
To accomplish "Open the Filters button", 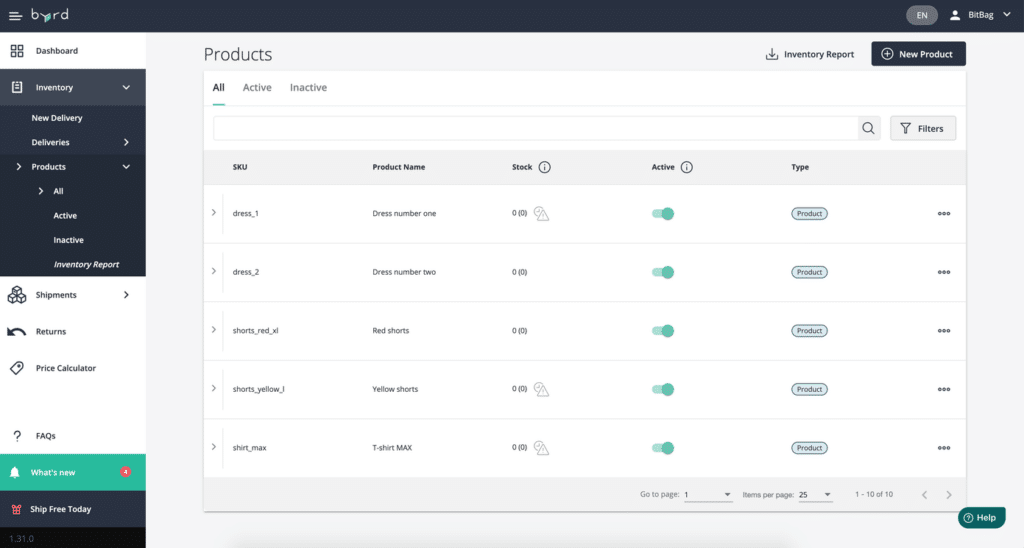I will (x=923, y=129).
